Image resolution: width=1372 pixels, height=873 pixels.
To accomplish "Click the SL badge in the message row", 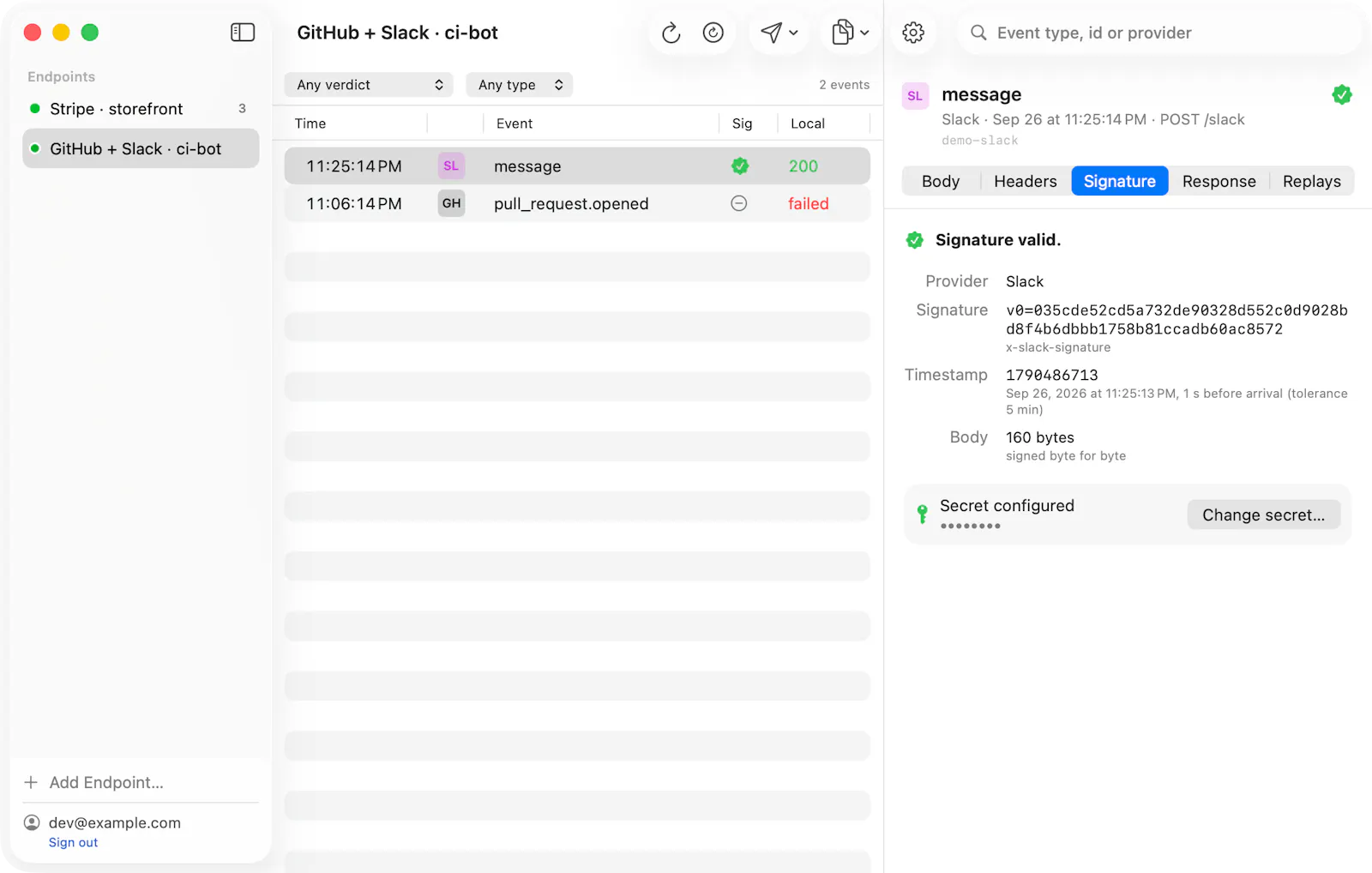I will point(451,166).
